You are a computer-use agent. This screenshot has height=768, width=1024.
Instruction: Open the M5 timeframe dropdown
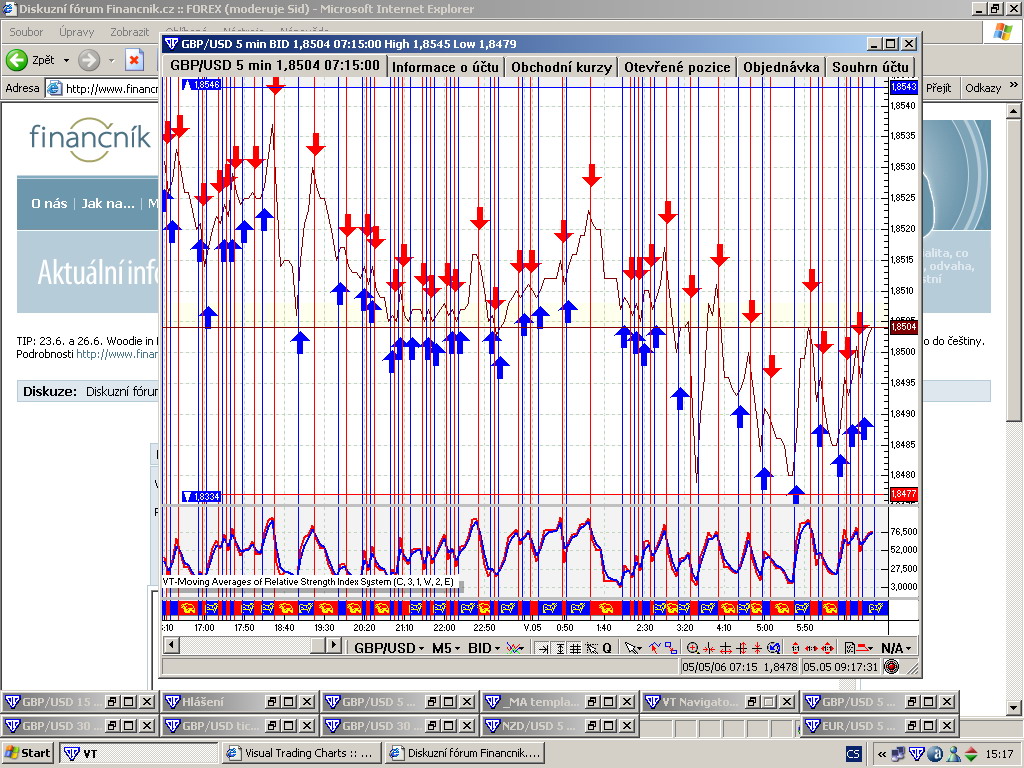tap(445, 648)
